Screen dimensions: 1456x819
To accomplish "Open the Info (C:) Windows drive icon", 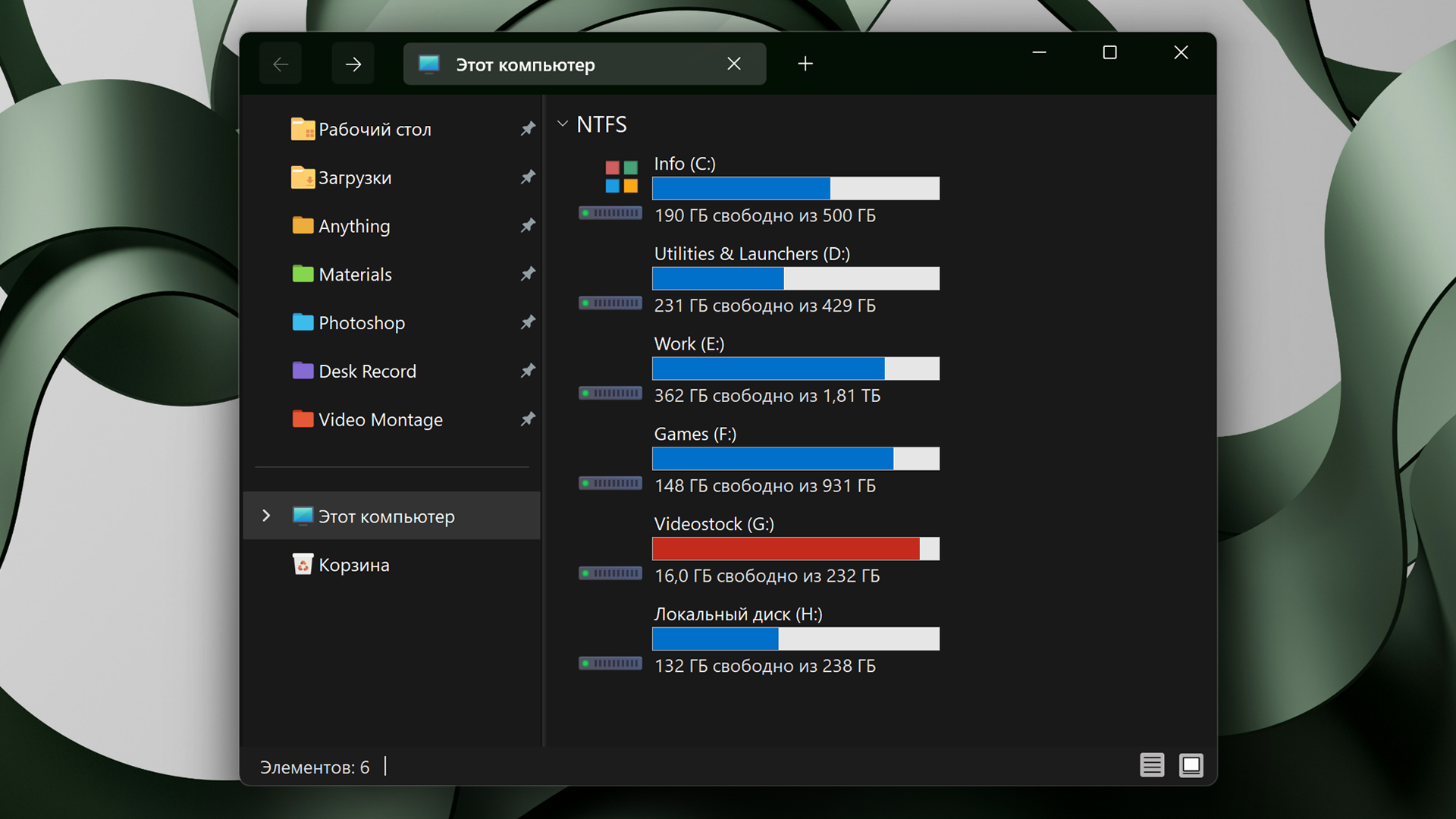I will [621, 177].
